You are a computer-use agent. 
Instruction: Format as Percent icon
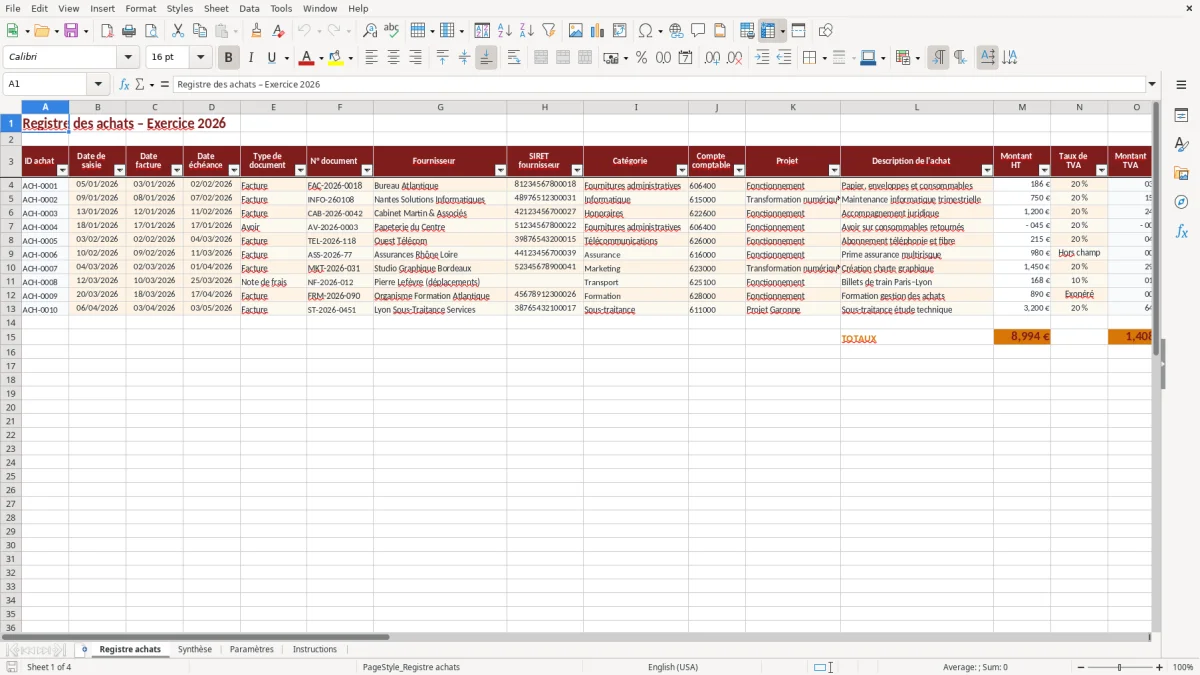pos(641,58)
